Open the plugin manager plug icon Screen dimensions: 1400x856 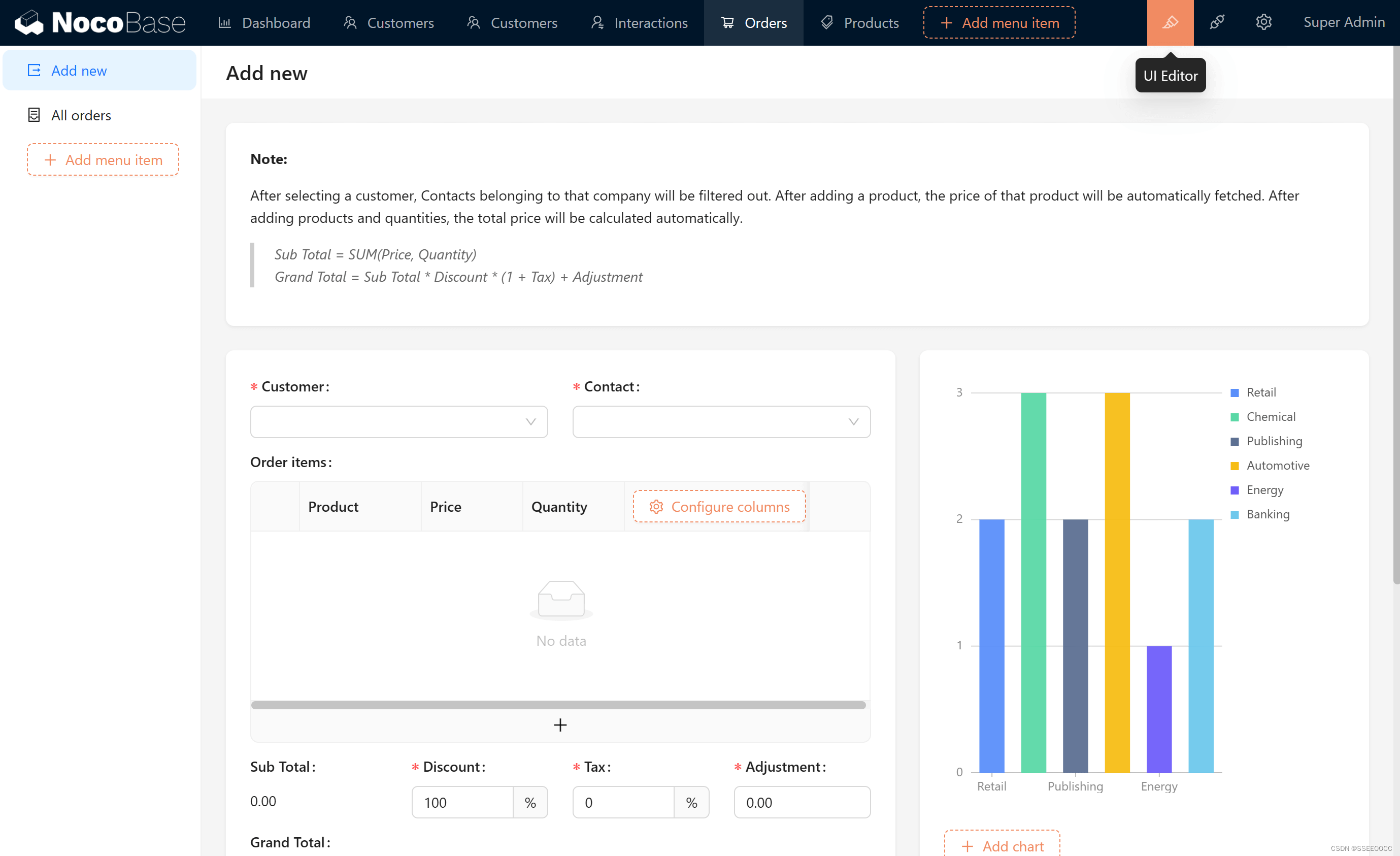[x=1216, y=23]
